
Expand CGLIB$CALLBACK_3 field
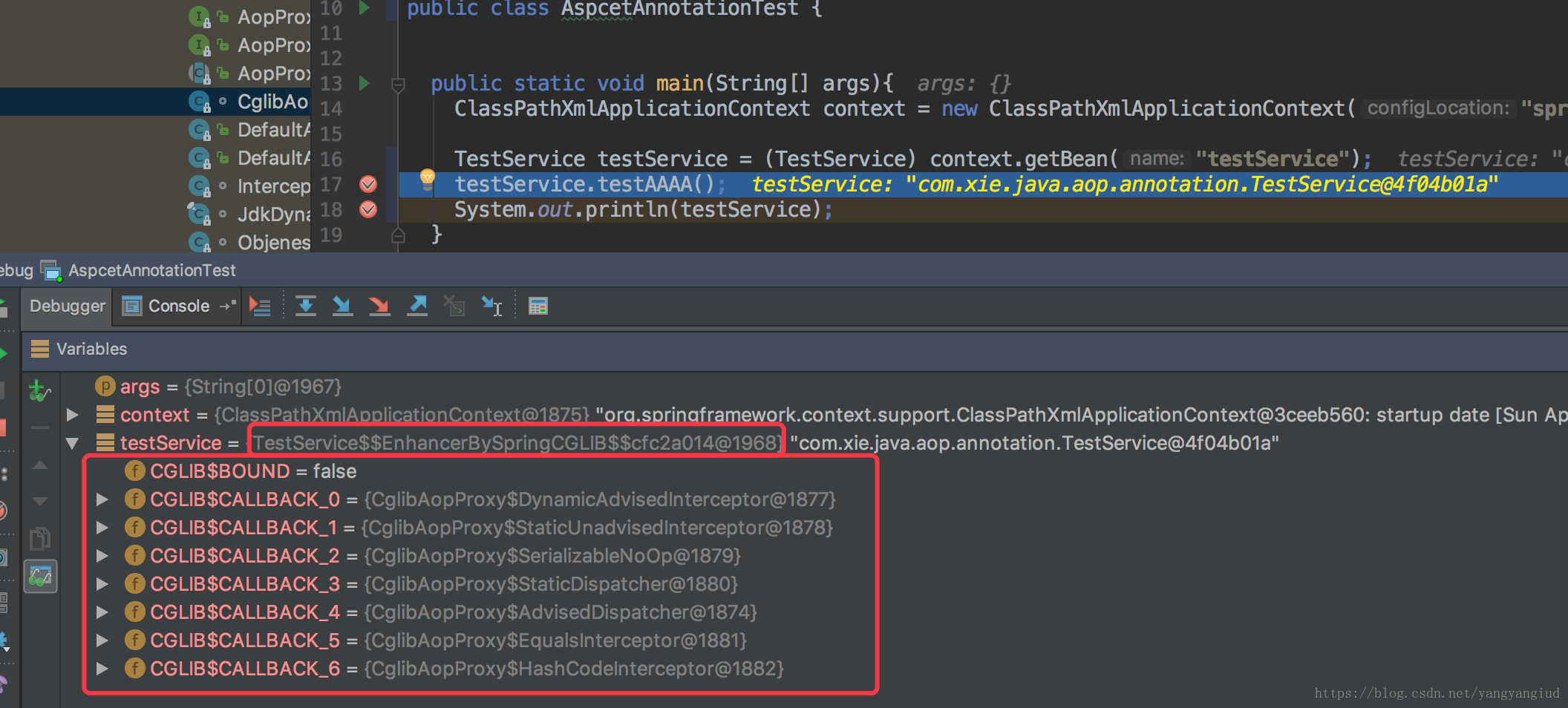pyautogui.click(x=102, y=584)
